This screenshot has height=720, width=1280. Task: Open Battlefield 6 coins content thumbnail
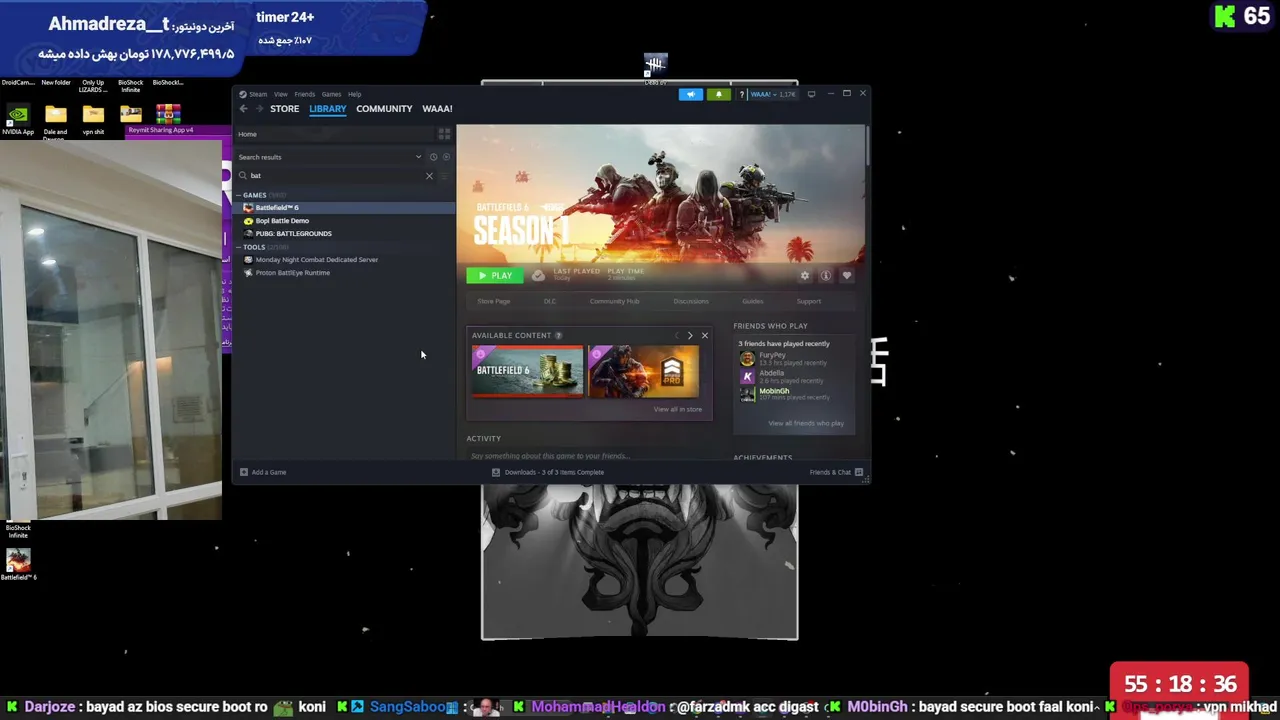[527, 372]
